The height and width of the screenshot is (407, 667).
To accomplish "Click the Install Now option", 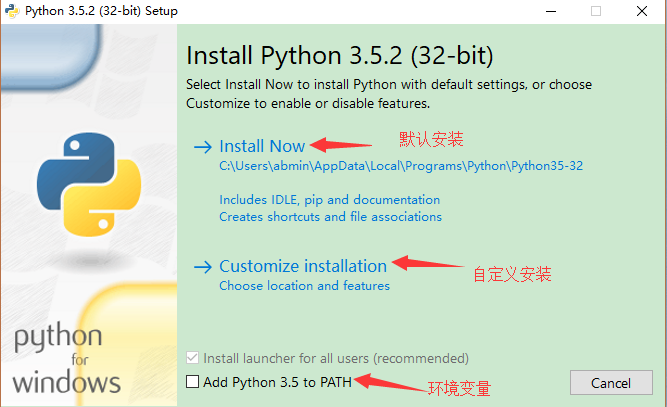I will click(262, 146).
